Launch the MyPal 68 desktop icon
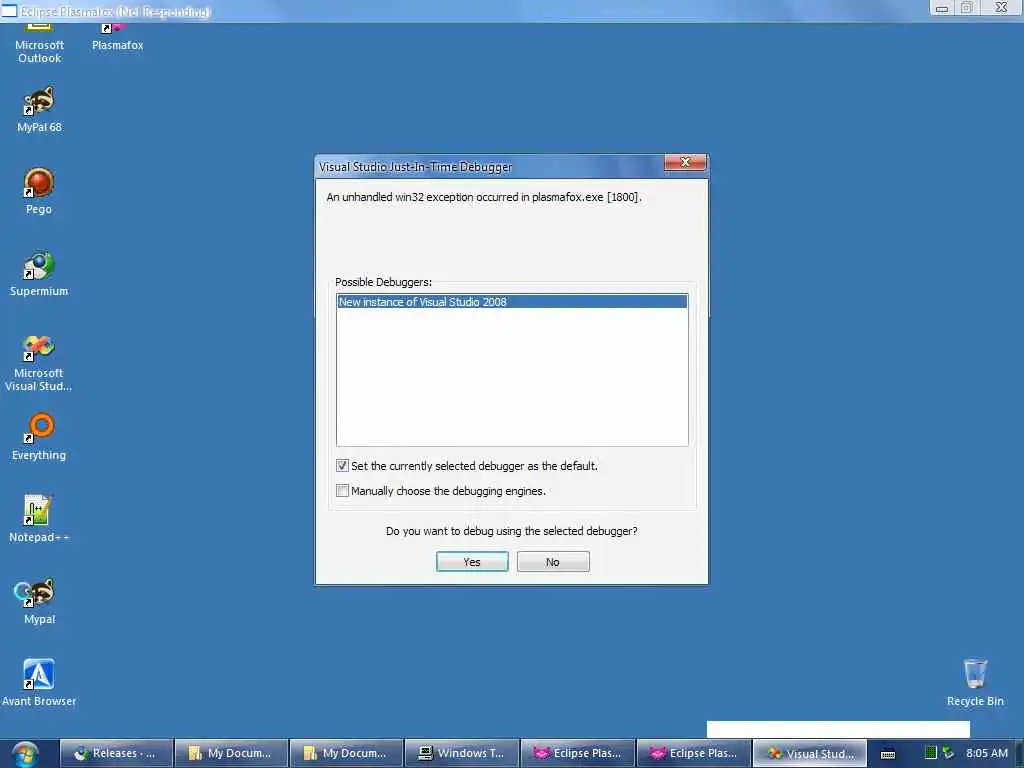The image size is (1024, 768). 39,110
